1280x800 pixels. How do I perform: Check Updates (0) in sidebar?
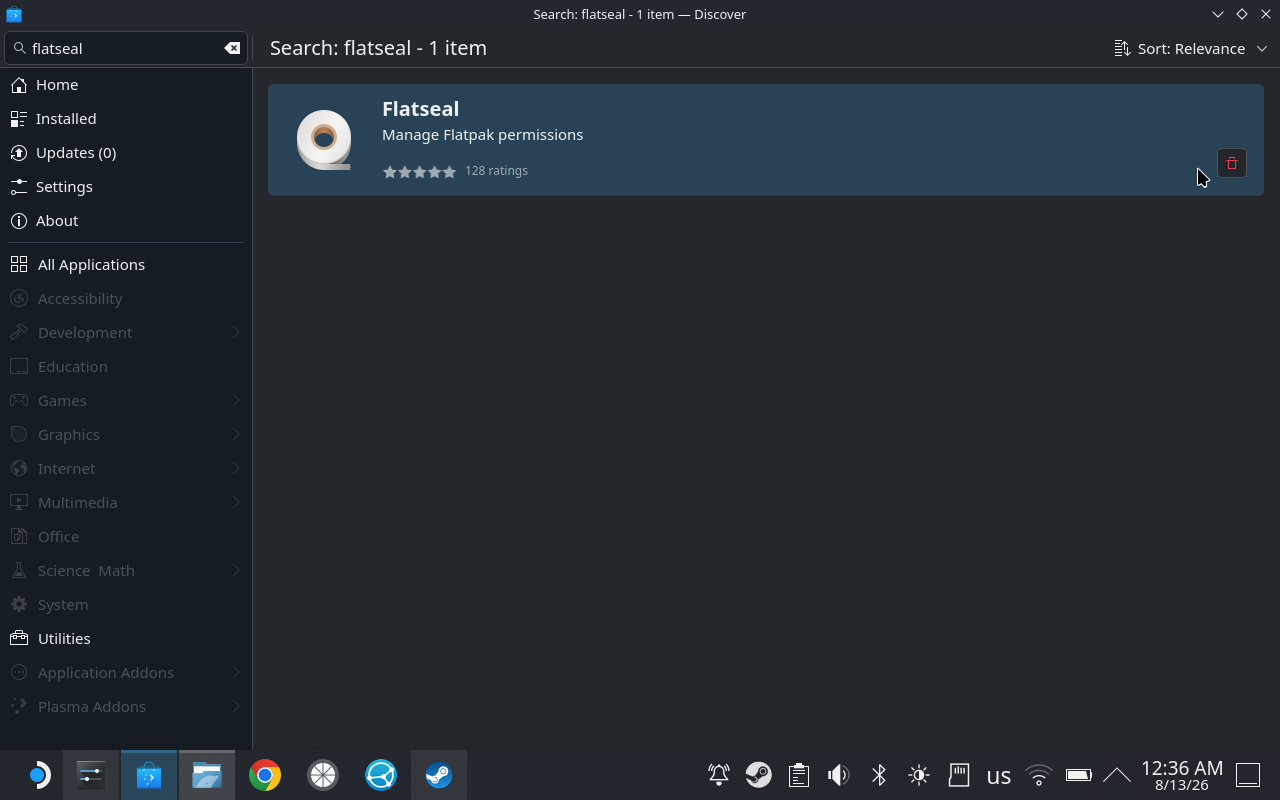tap(126, 153)
